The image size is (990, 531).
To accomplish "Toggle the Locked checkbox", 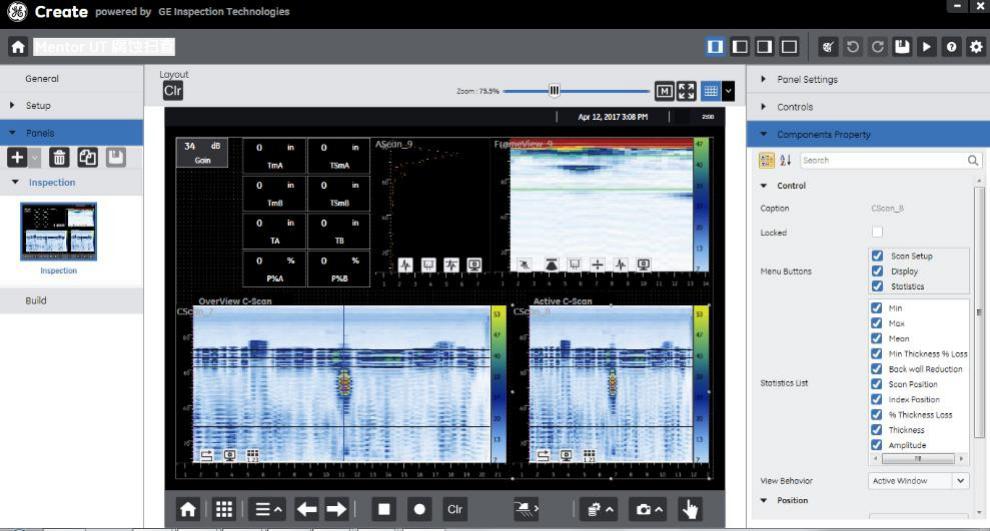I will point(877,232).
